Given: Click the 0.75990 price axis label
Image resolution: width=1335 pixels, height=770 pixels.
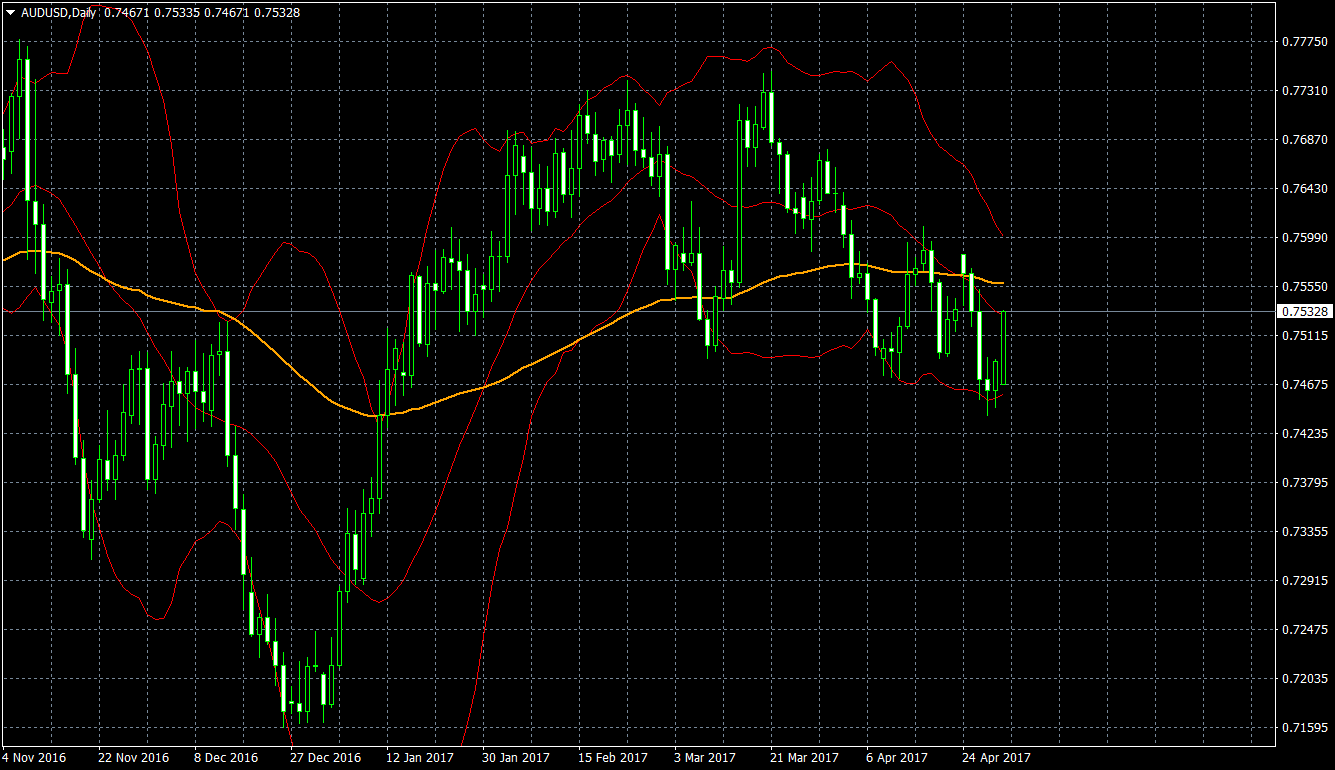Looking at the screenshot, I should (1304, 237).
